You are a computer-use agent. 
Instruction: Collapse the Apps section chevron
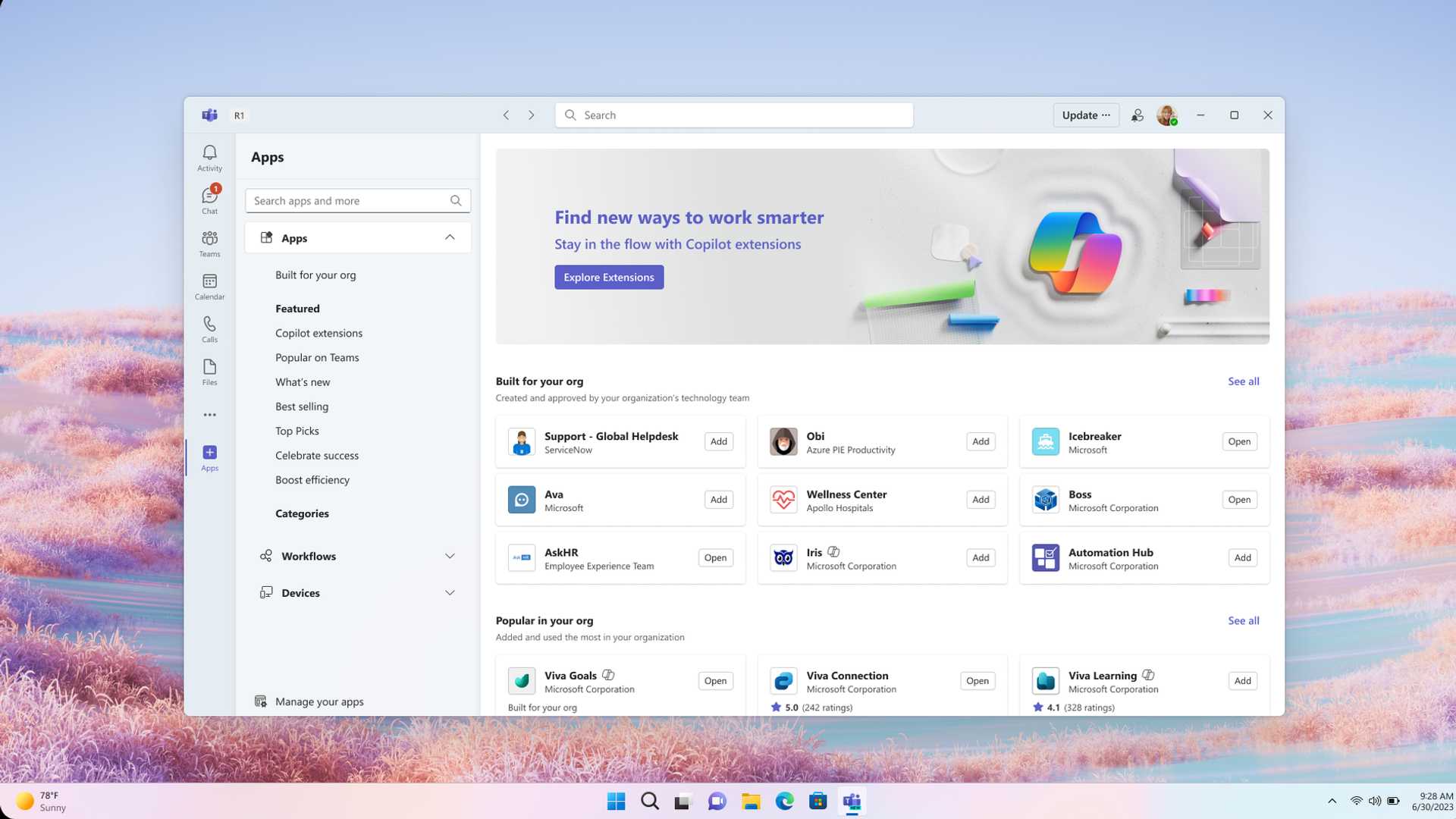450,237
